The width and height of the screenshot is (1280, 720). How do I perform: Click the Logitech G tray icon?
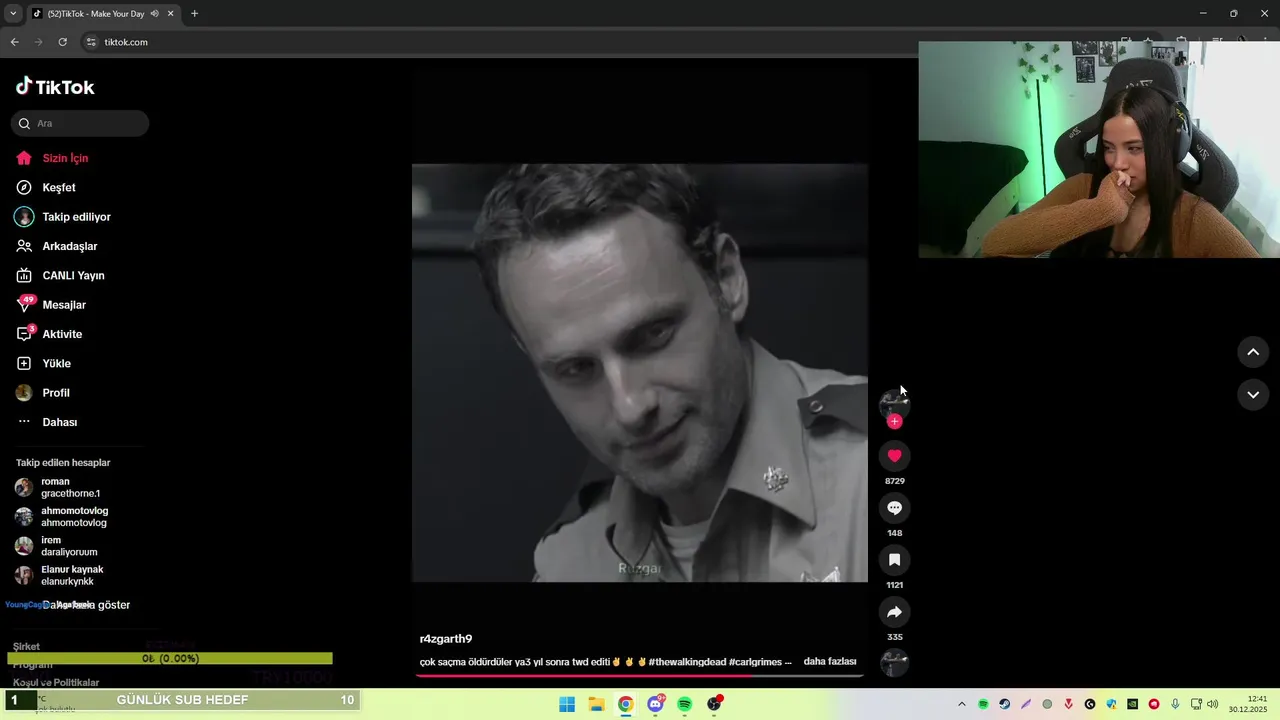[1090, 704]
